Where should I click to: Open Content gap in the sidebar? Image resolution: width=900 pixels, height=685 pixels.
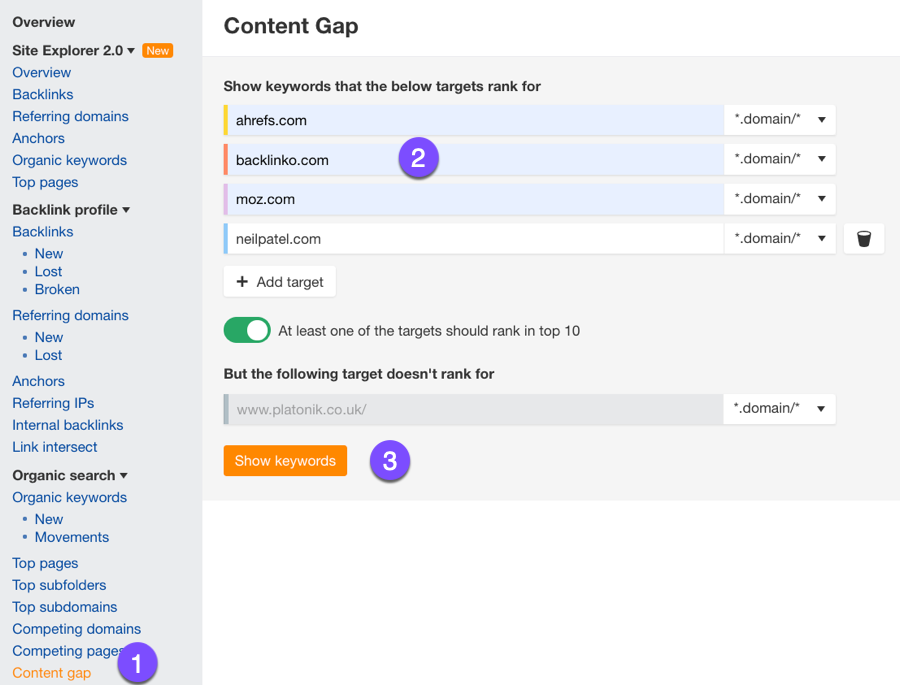51,673
